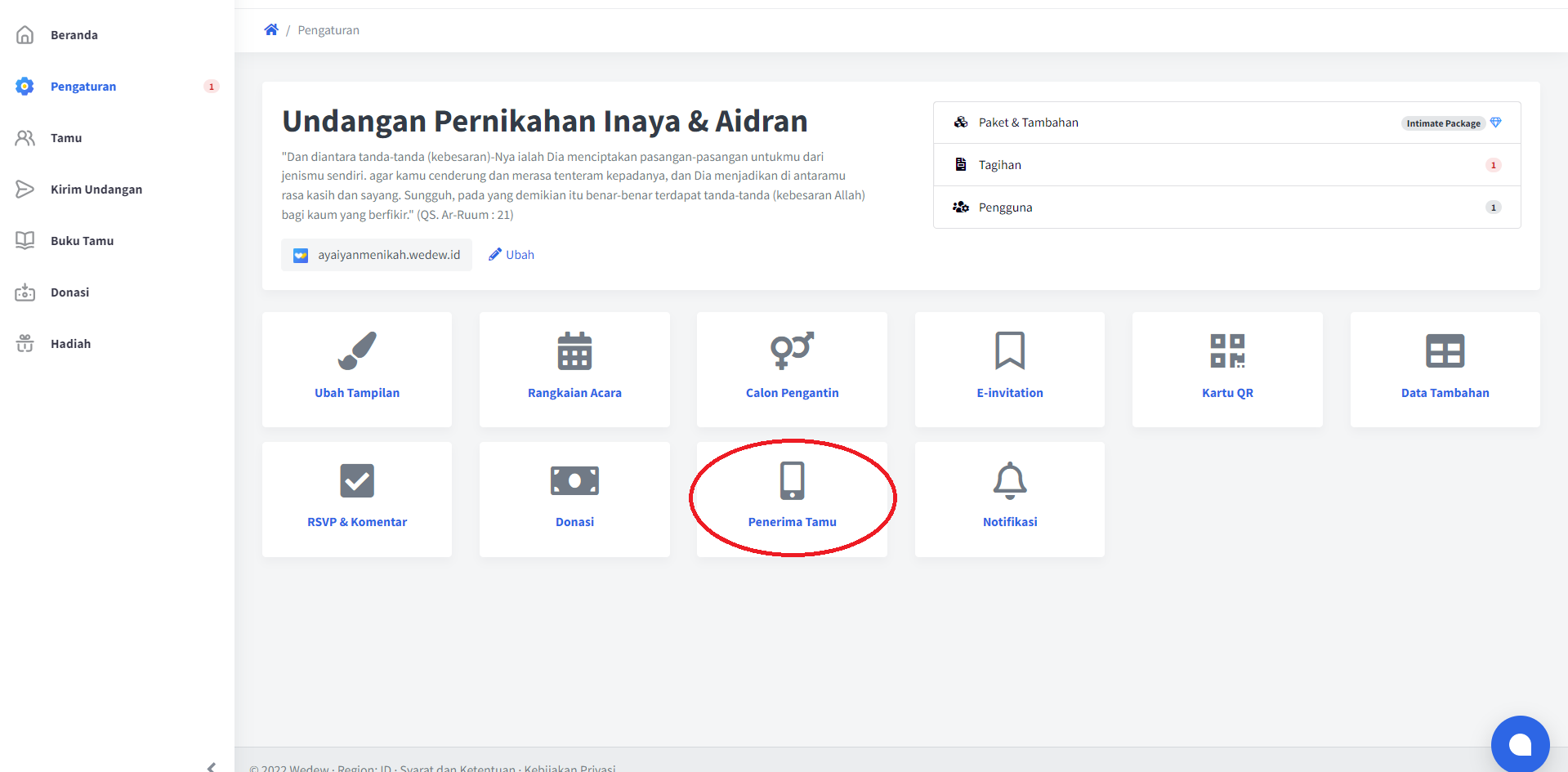Click the Rangkaian Acara label
The height and width of the screenshot is (772, 1568).
click(x=574, y=392)
